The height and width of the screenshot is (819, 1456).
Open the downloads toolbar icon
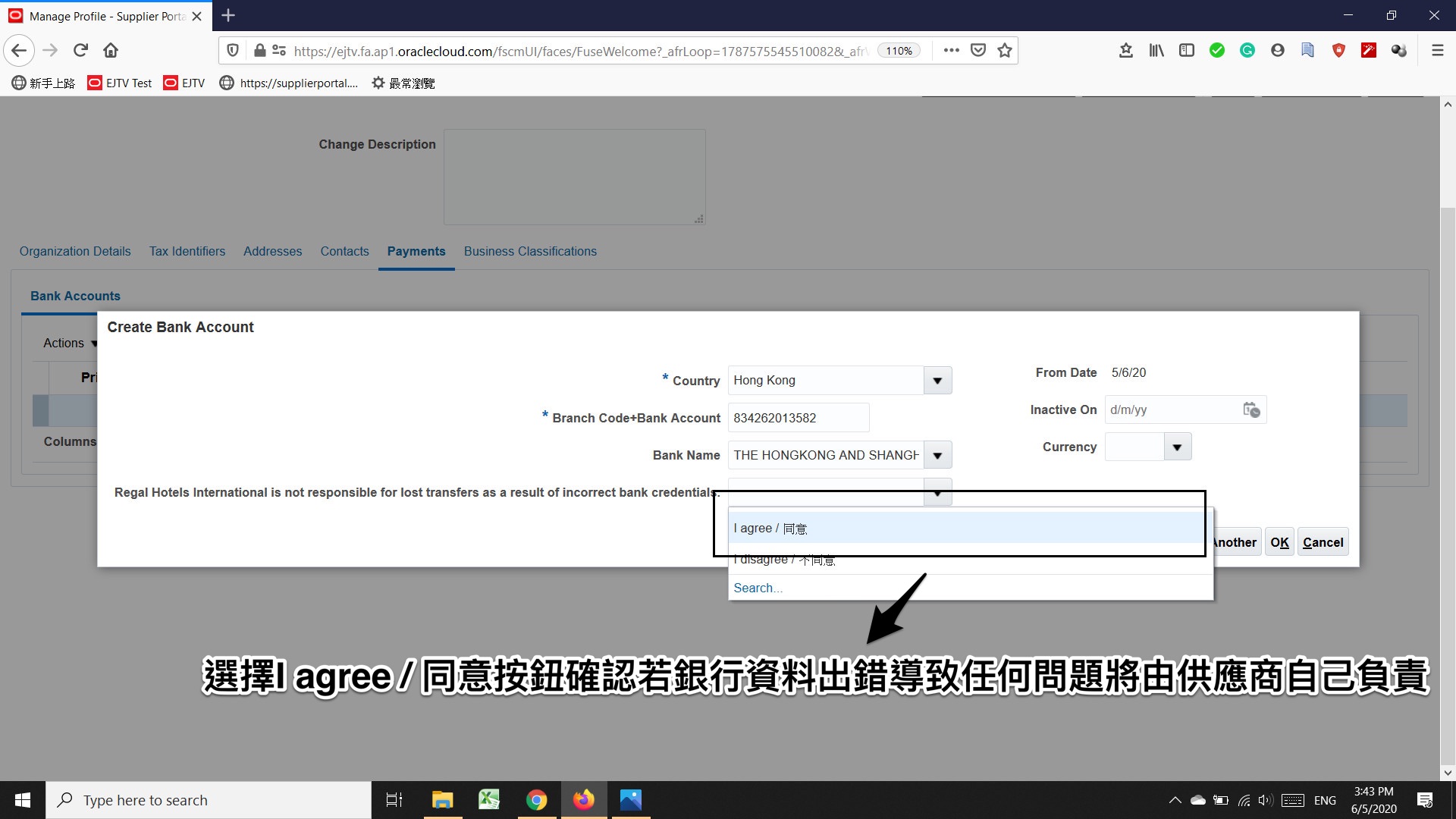[x=1126, y=51]
